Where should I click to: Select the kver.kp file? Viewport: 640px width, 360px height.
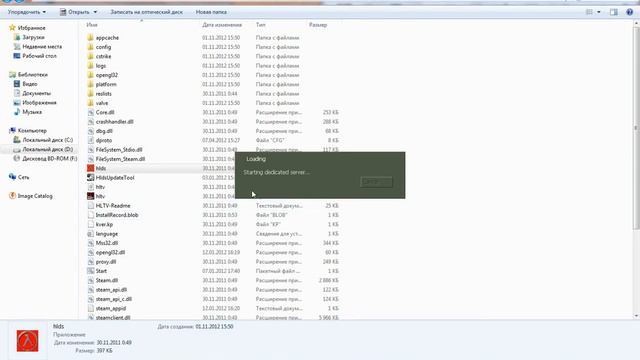click(104, 224)
